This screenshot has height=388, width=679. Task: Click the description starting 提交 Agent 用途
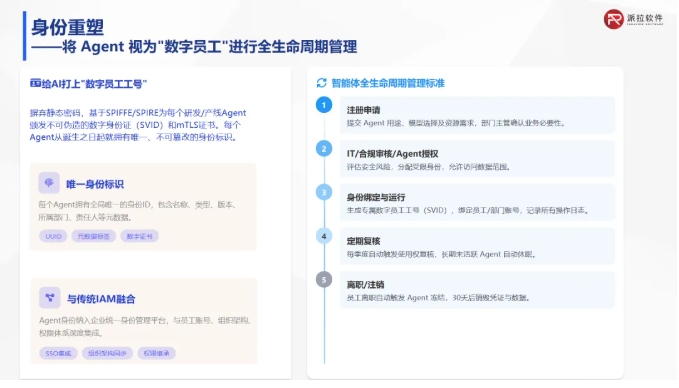click(456, 123)
